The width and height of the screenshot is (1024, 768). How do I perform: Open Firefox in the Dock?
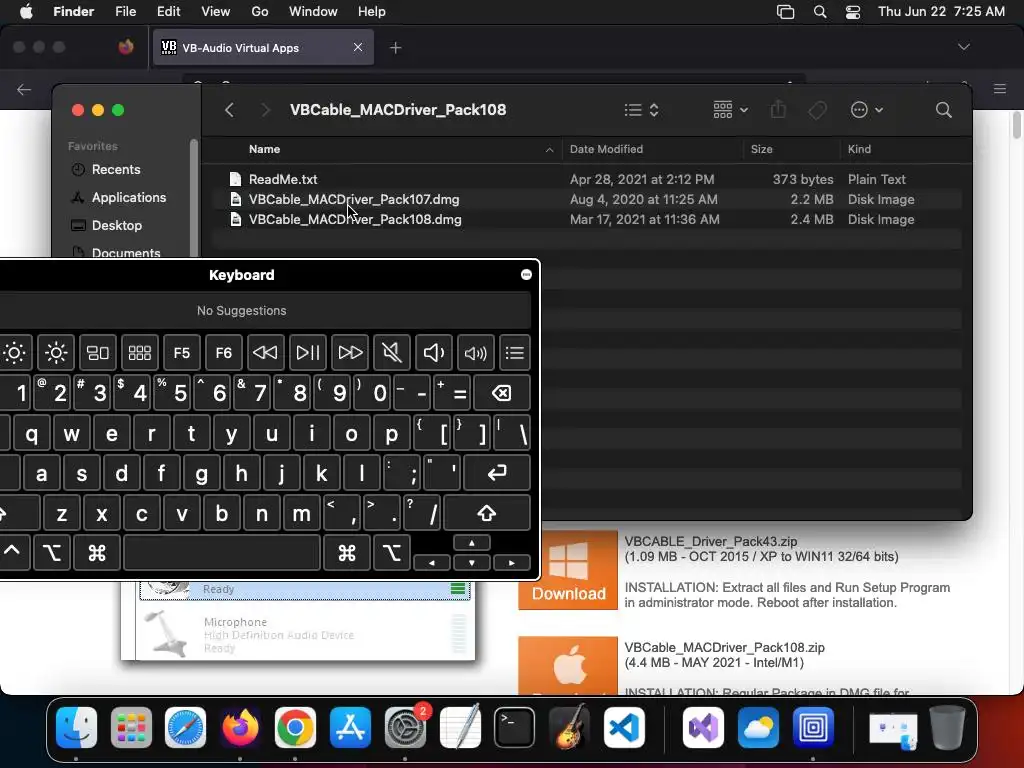point(240,727)
